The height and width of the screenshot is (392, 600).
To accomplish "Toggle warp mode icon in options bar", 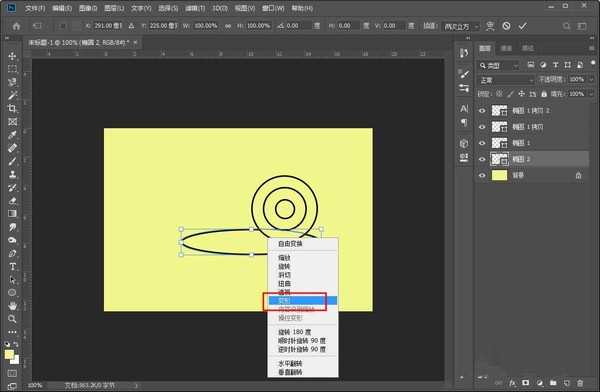I will [490, 26].
